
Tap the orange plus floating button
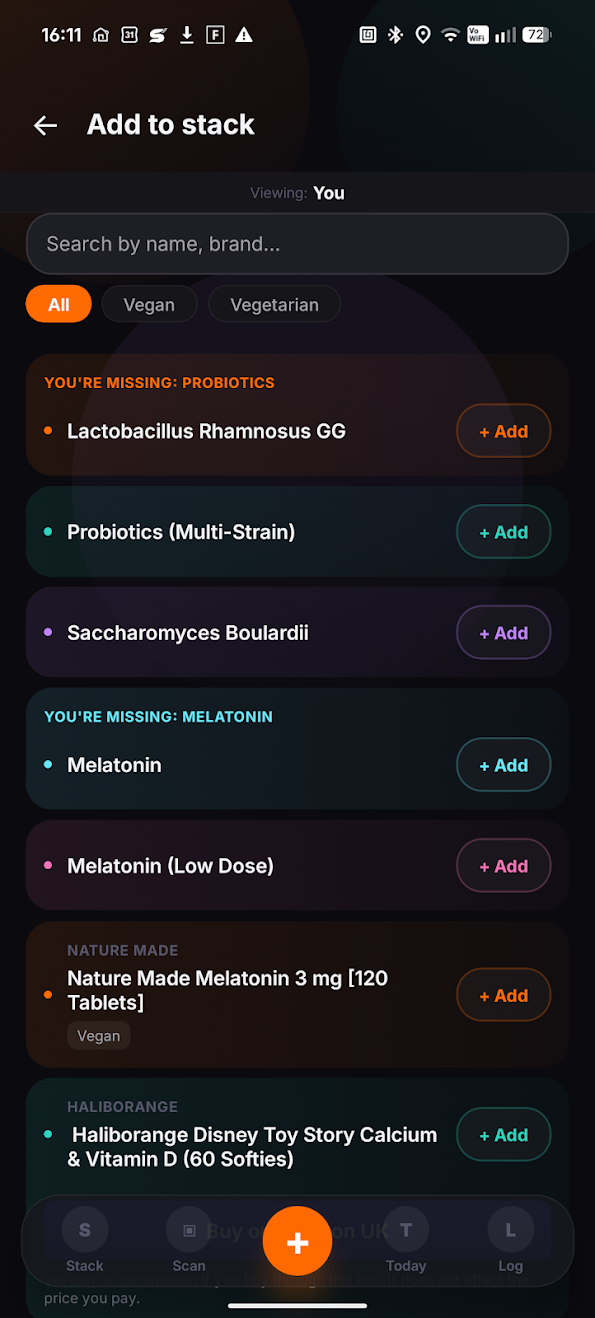(x=297, y=1241)
